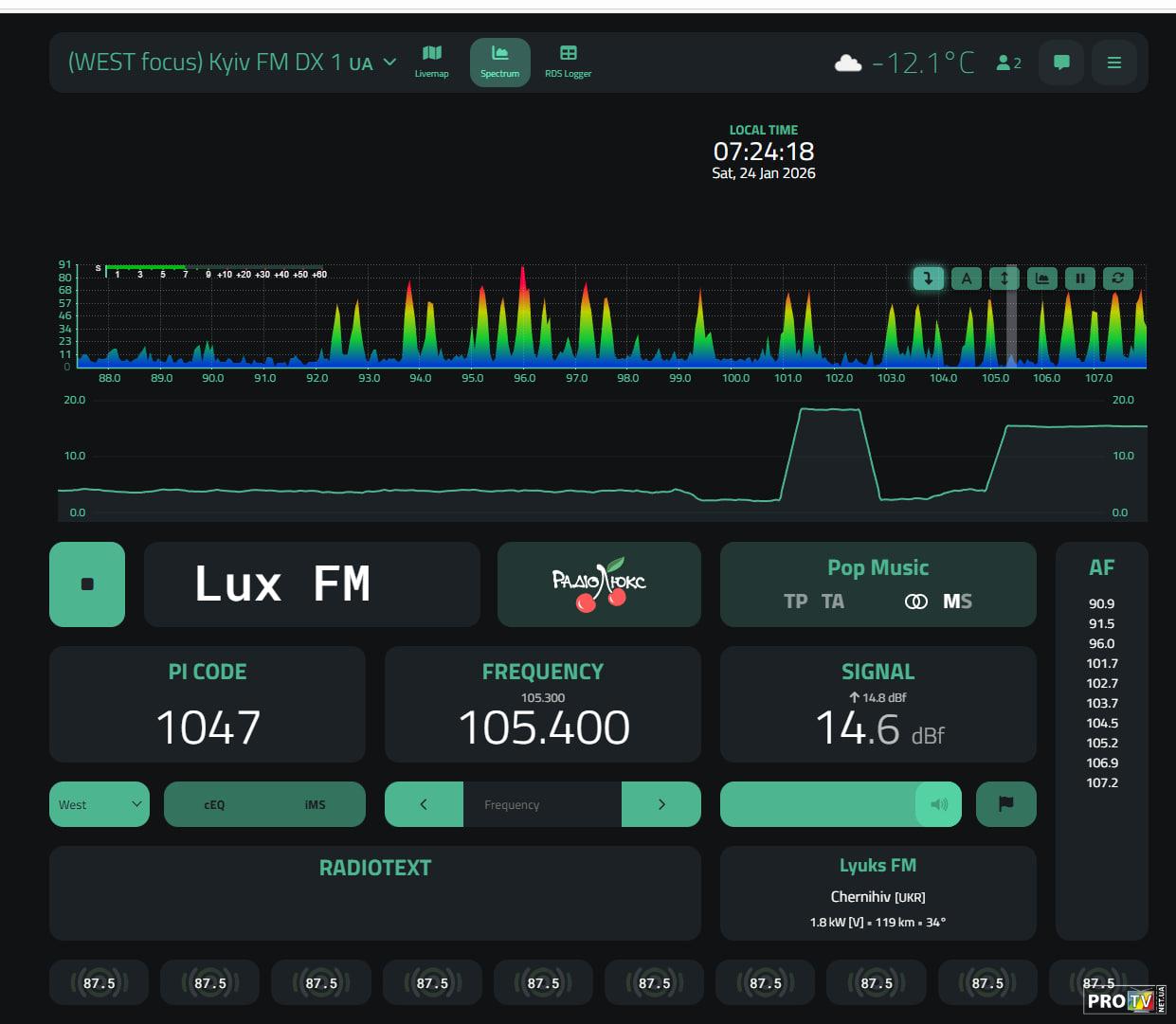Select the Spectrum tab

pyautogui.click(x=499, y=62)
